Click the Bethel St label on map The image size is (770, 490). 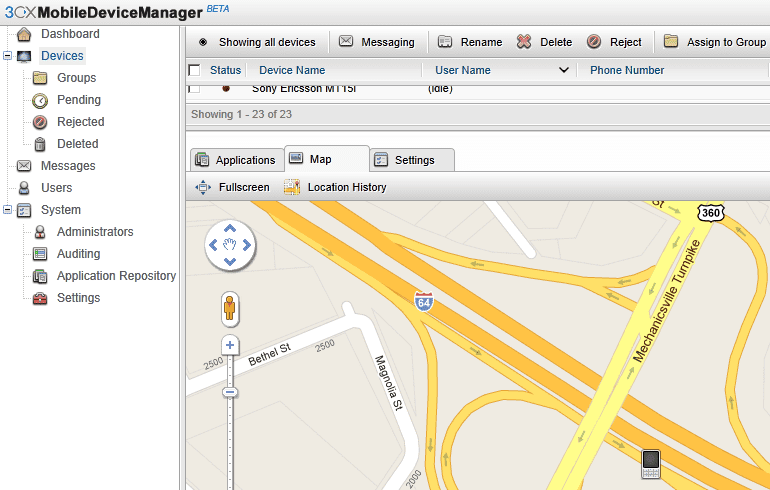(x=270, y=354)
